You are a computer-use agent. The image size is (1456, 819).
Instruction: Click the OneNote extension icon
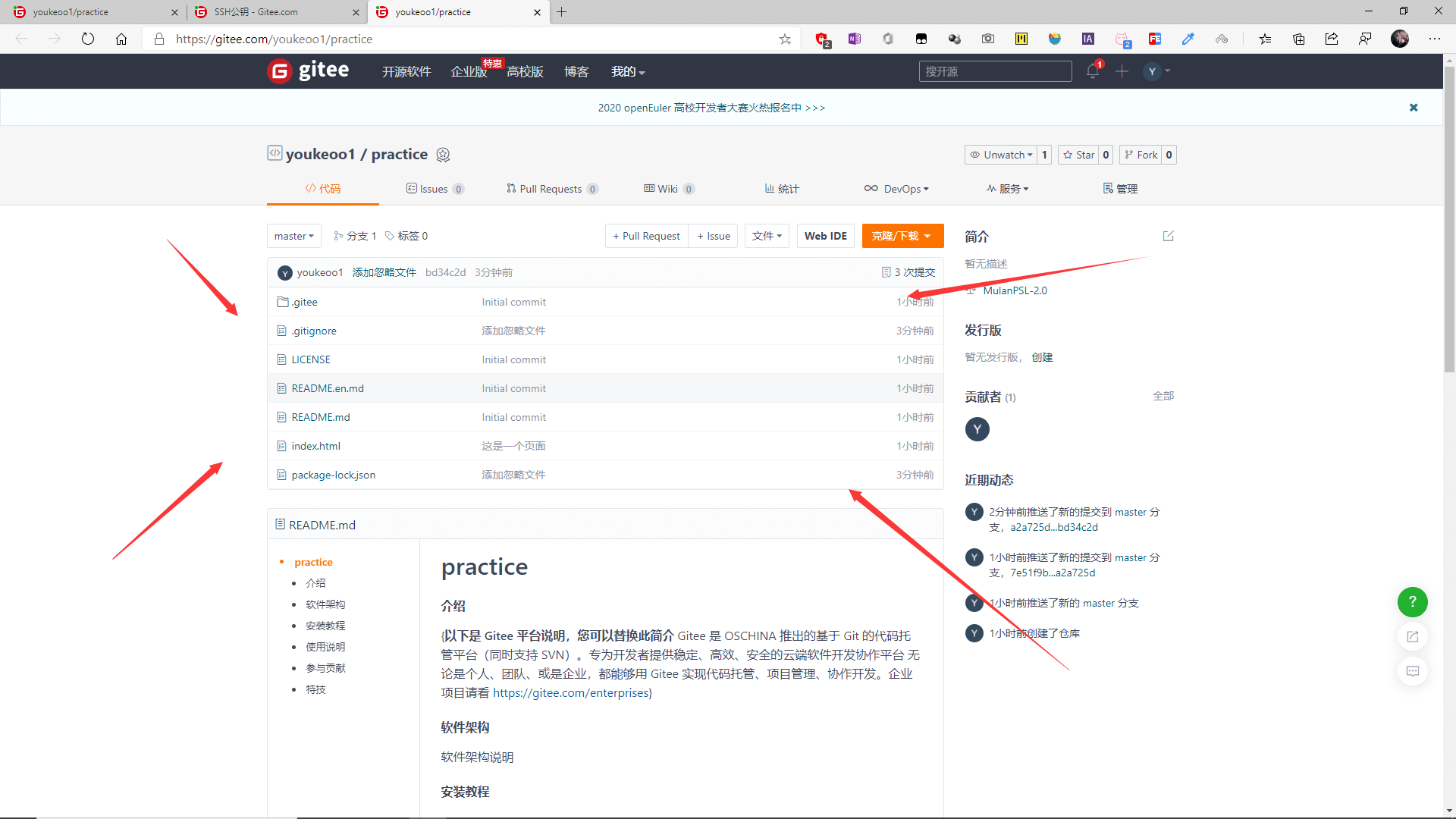click(x=855, y=39)
